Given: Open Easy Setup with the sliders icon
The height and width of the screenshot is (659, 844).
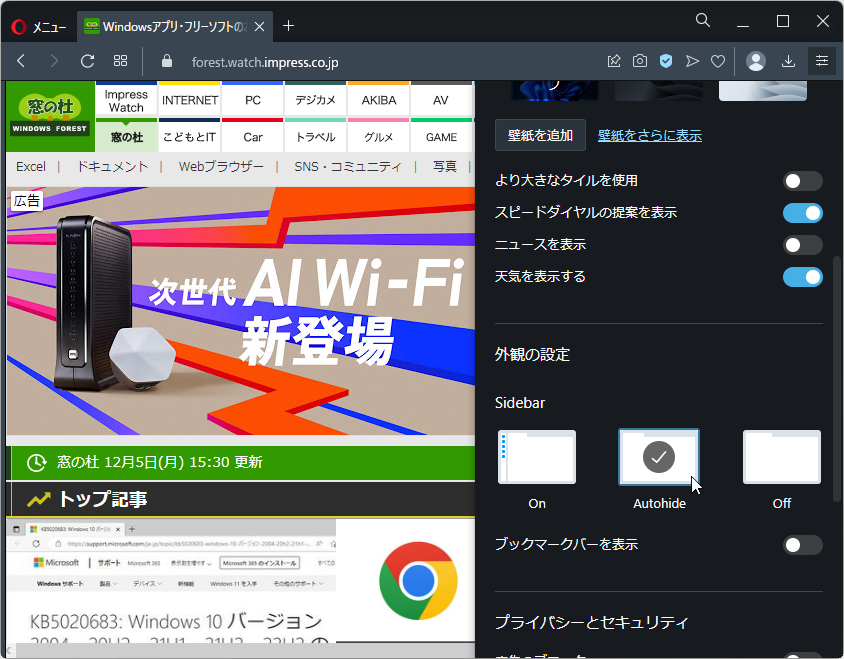Looking at the screenshot, I should [821, 61].
